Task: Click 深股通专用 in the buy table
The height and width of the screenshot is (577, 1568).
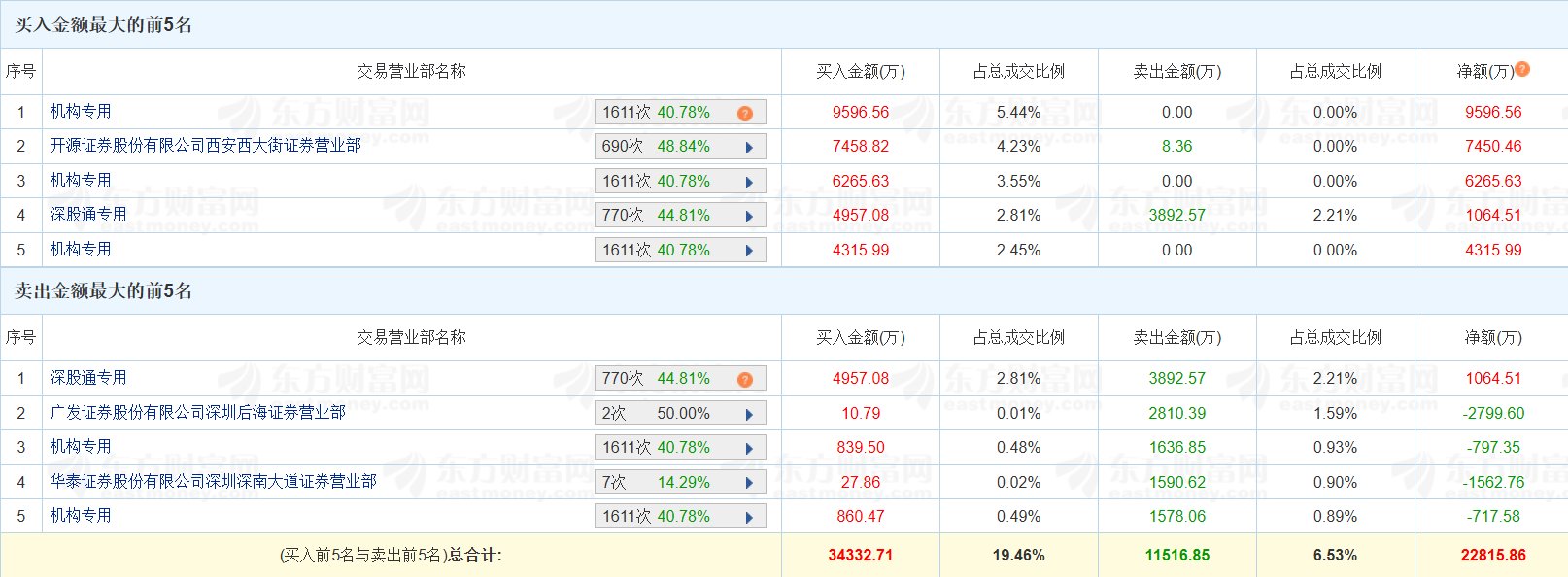Action: [88, 215]
